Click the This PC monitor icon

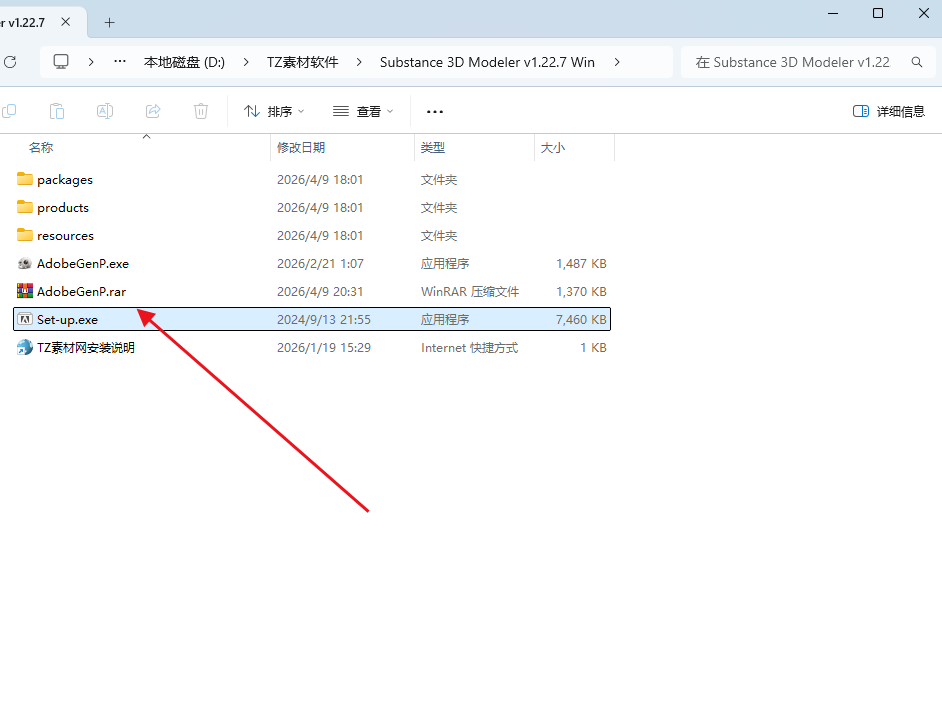coord(61,62)
